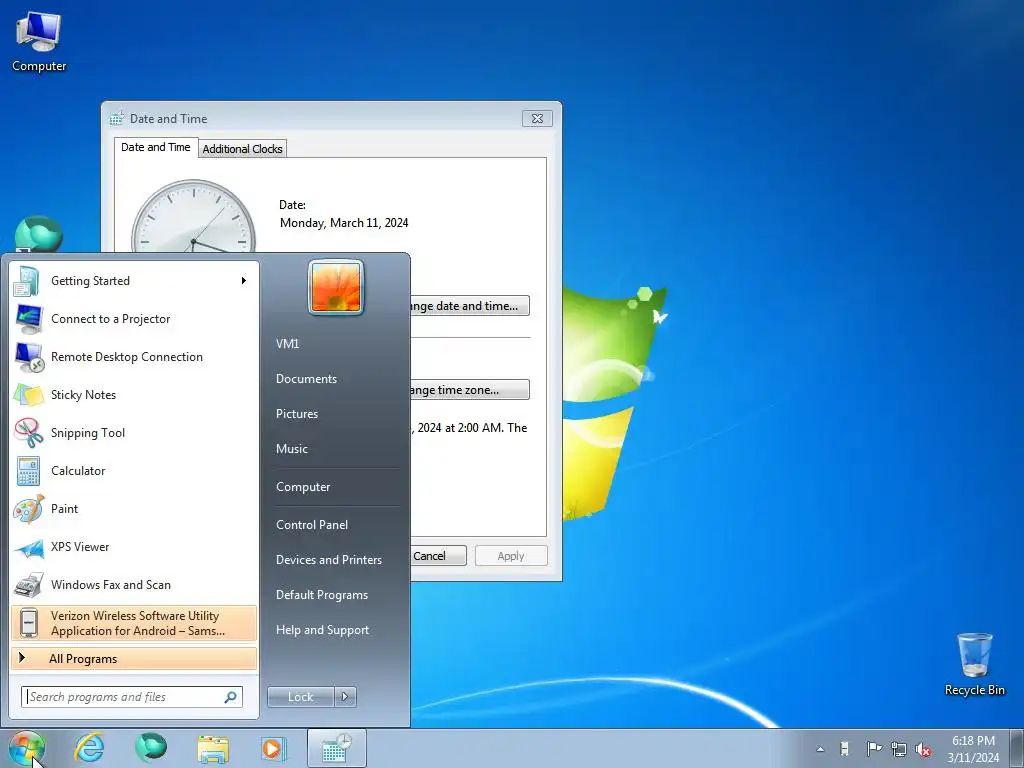Open Default Programs
Viewport: 1024px width, 768px height.
click(322, 595)
